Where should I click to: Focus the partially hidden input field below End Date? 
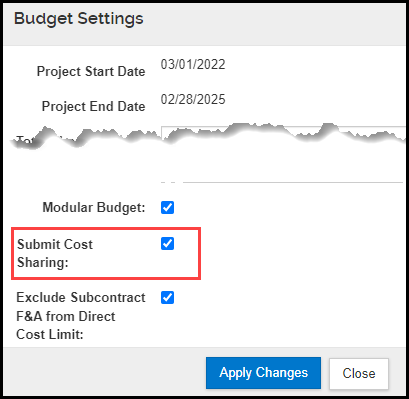283,133
